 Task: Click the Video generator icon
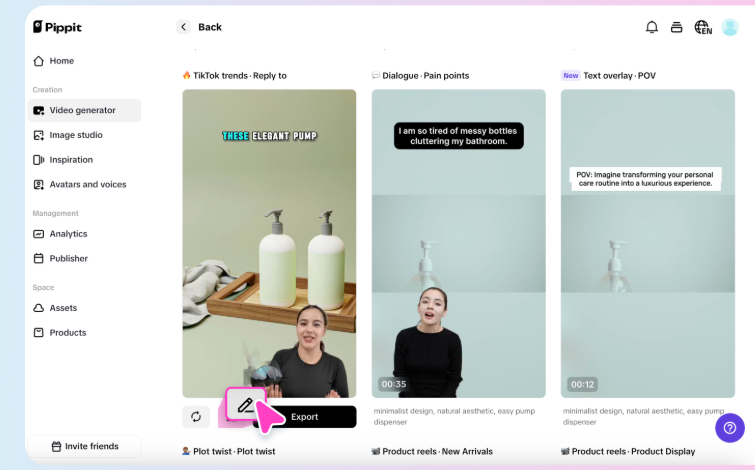(x=39, y=110)
